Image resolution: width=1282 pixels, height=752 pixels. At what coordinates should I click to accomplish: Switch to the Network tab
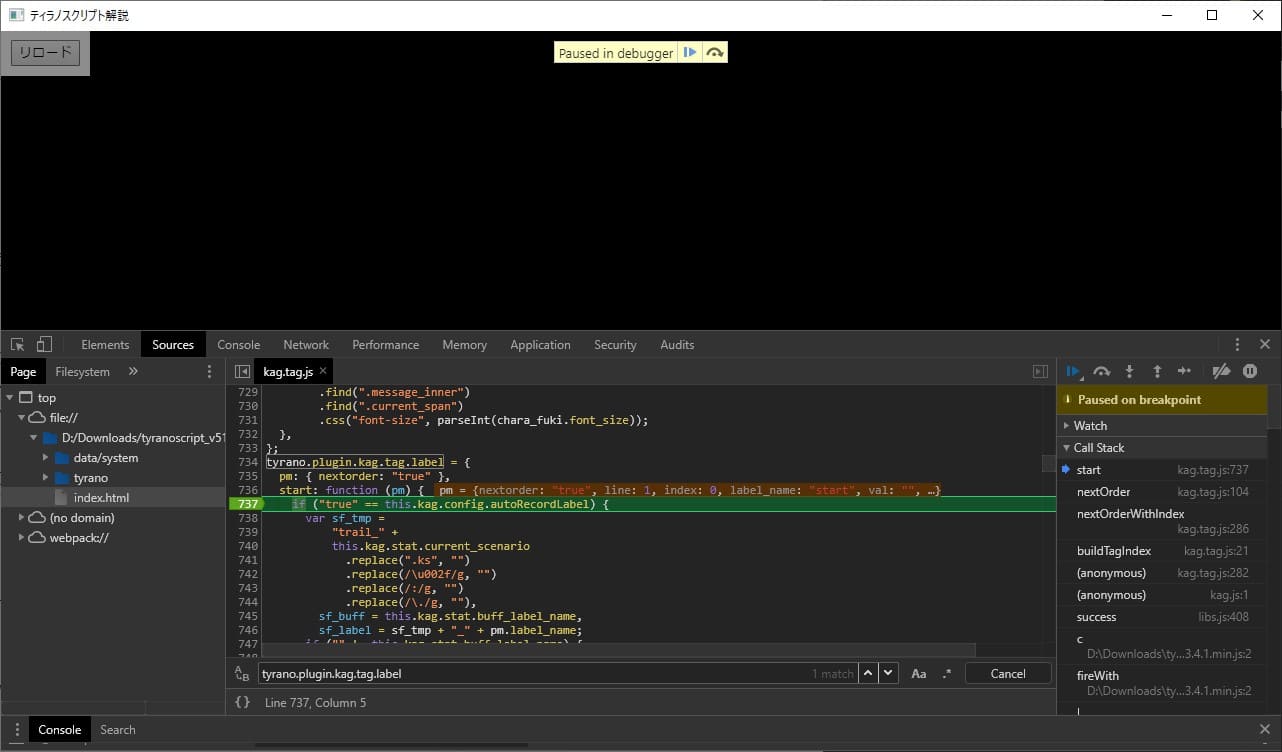(x=306, y=345)
